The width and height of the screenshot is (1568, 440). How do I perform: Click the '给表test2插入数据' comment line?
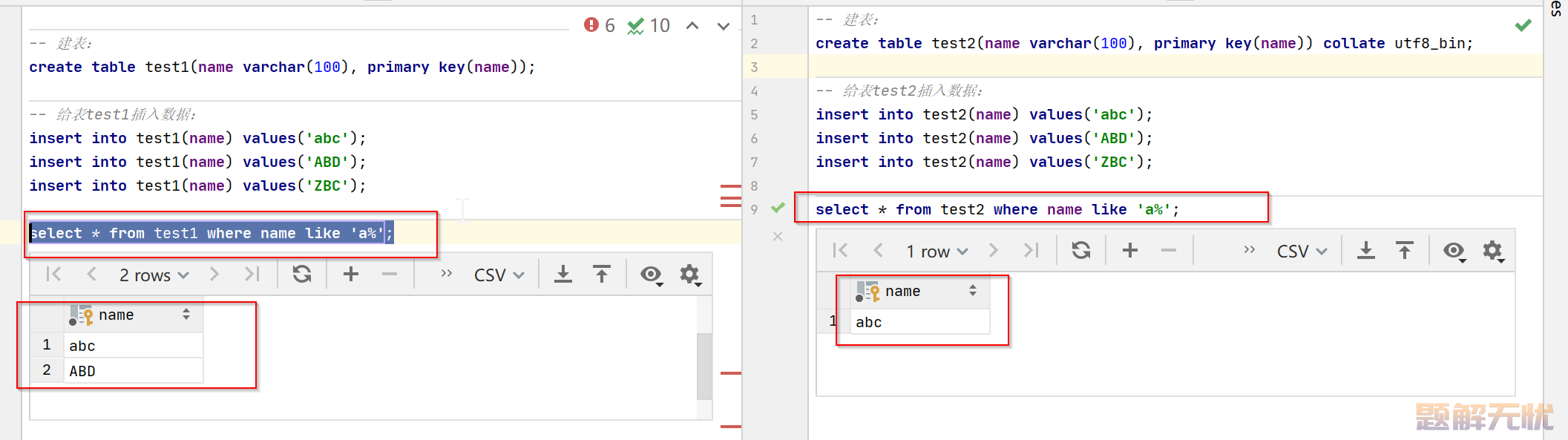pyautogui.click(x=899, y=91)
